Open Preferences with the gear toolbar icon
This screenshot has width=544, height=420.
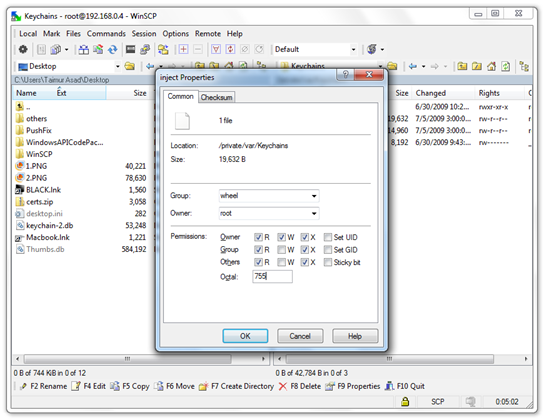[23, 49]
